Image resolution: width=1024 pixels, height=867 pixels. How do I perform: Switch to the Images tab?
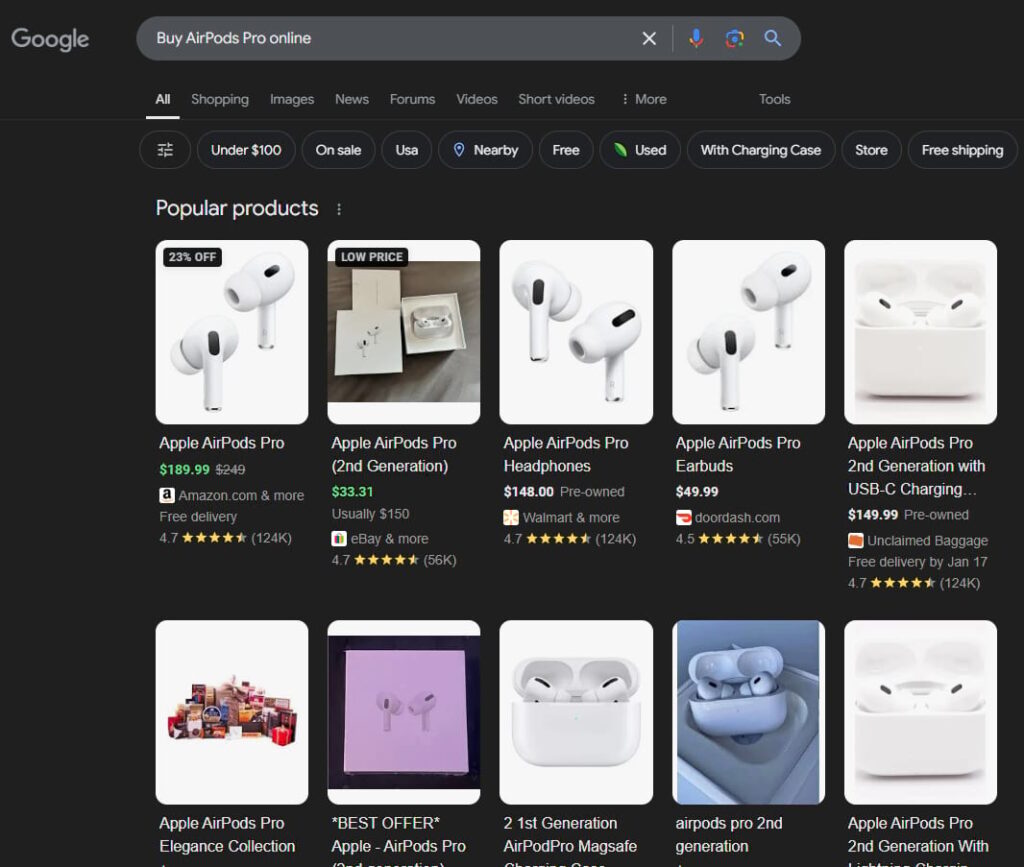[292, 99]
